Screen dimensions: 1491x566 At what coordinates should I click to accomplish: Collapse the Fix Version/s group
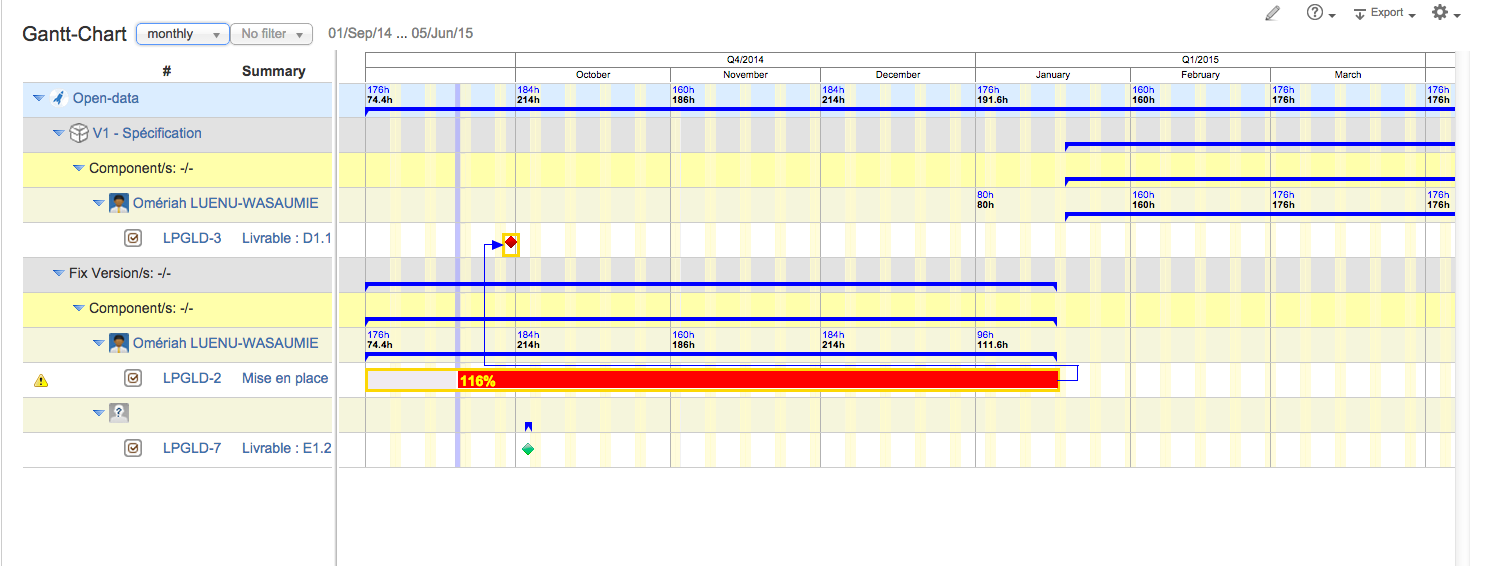[x=58, y=273]
